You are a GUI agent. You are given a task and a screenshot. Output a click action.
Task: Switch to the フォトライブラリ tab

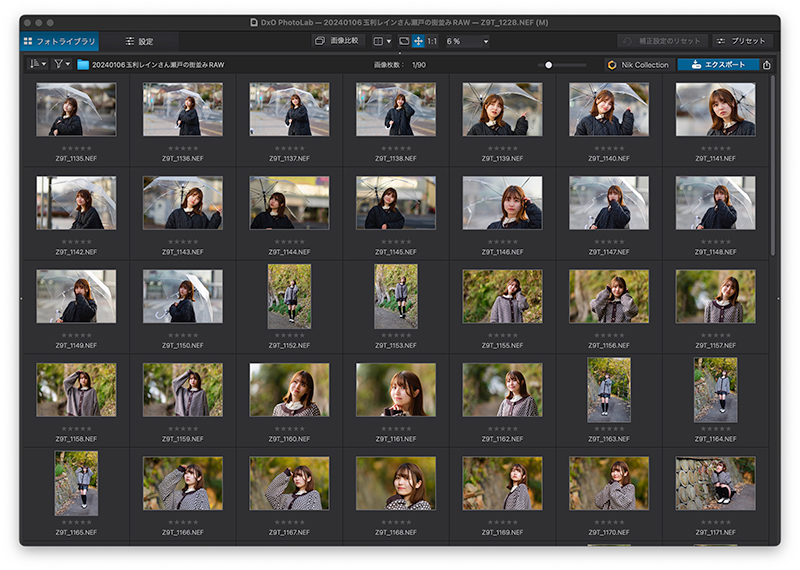coord(60,41)
